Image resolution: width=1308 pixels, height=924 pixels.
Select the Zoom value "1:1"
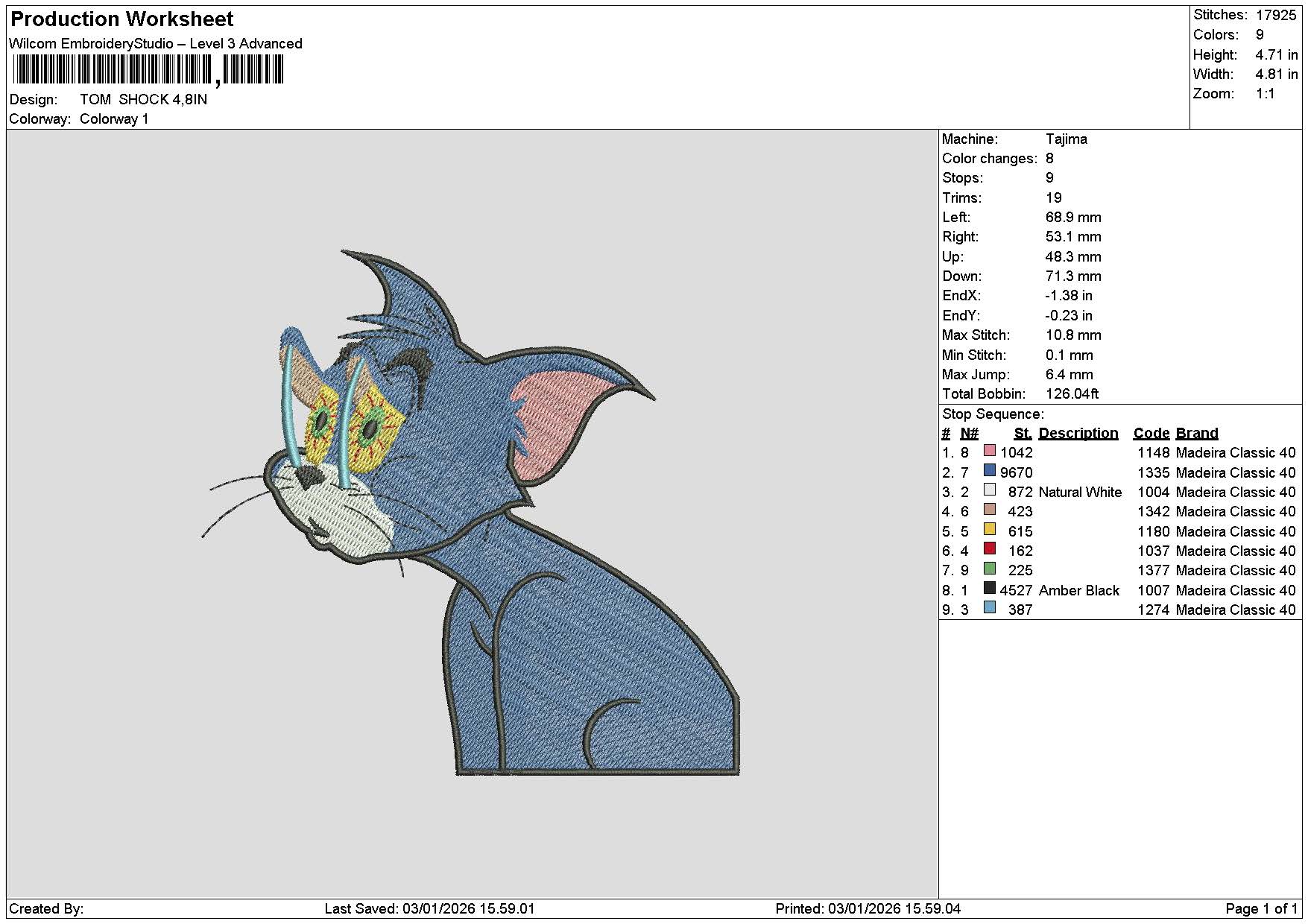1266,94
